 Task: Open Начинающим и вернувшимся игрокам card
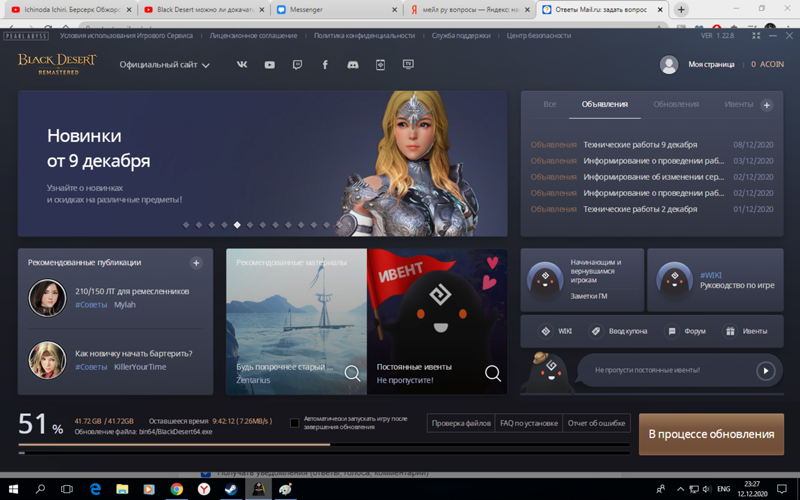pyautogui.click(x=582, y=280)
